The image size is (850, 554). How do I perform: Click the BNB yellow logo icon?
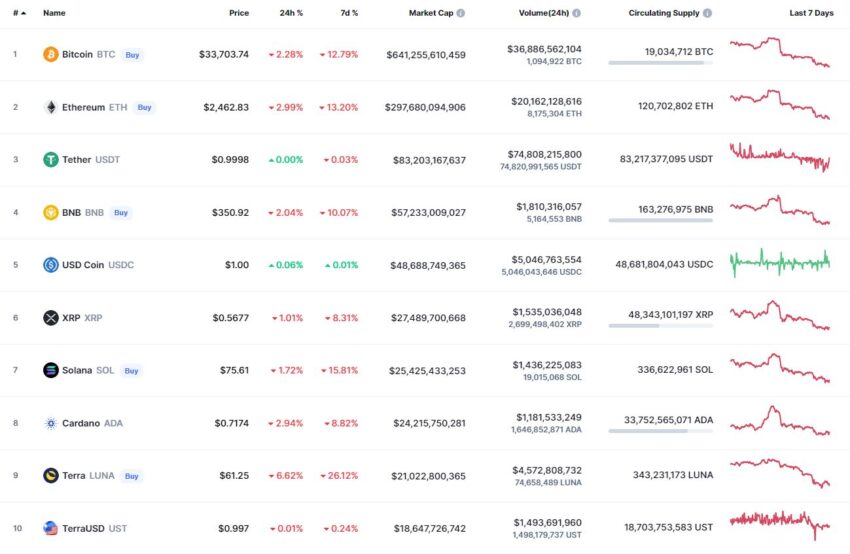pos(50,212)
